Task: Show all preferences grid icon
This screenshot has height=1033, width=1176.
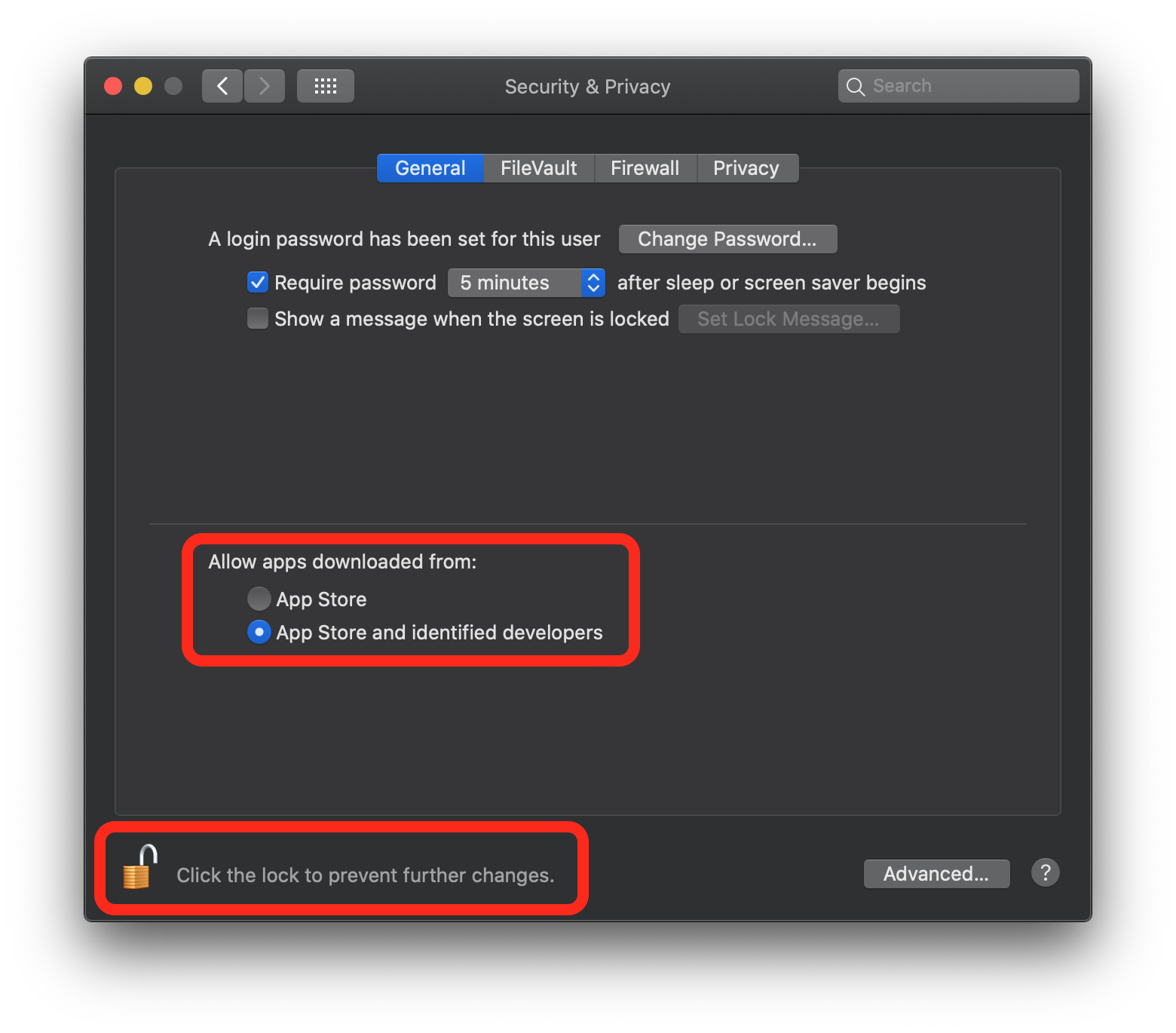Action: [326, 86]
